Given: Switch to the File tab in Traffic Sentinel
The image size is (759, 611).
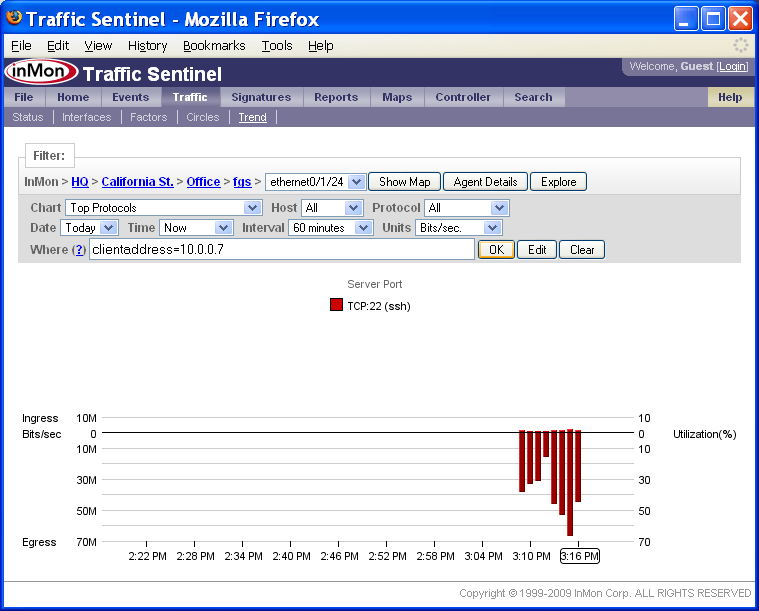Looking at the screenshot, I should point(24,97).
